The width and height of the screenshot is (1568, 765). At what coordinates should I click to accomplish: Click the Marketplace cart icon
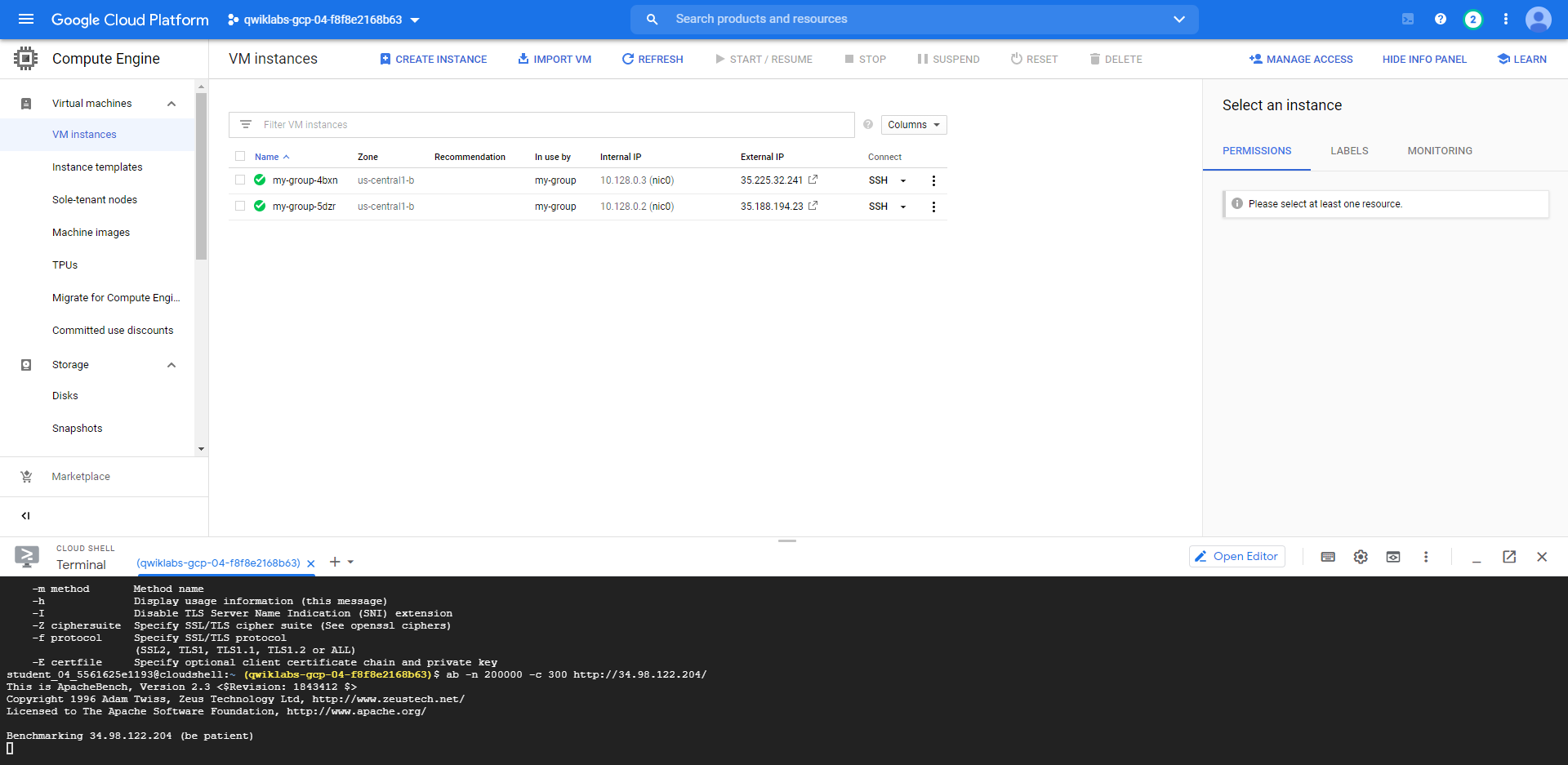(x=26, y=477)
